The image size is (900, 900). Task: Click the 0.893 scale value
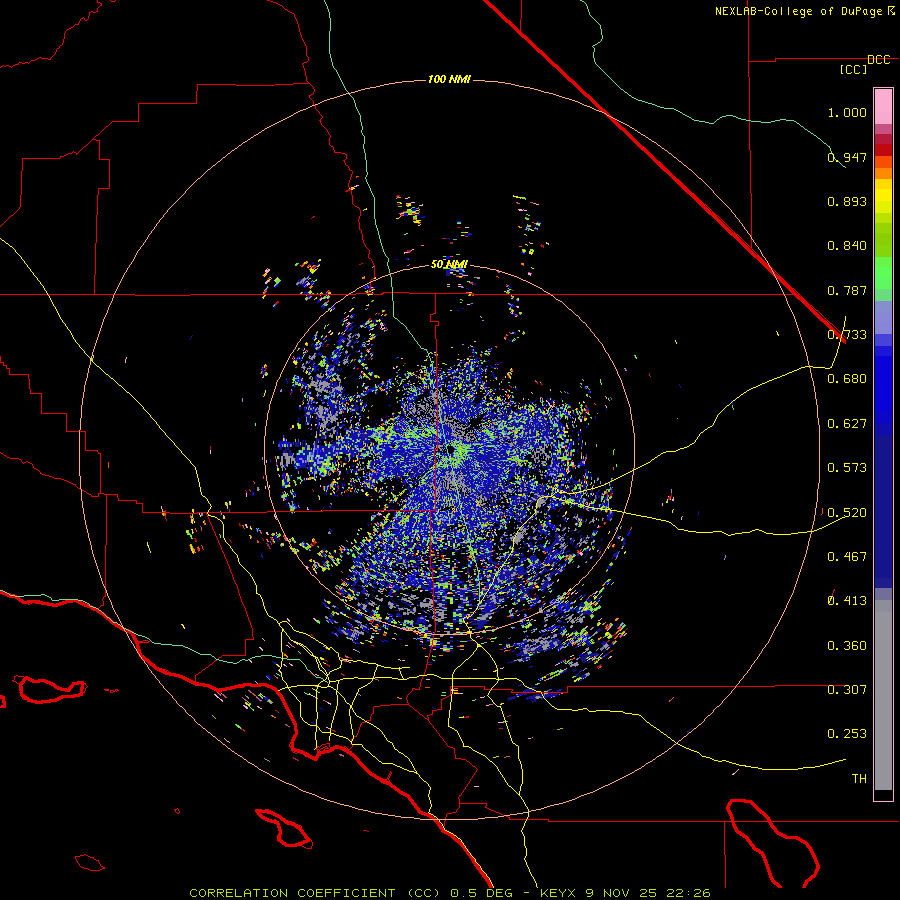coord(847,201)
